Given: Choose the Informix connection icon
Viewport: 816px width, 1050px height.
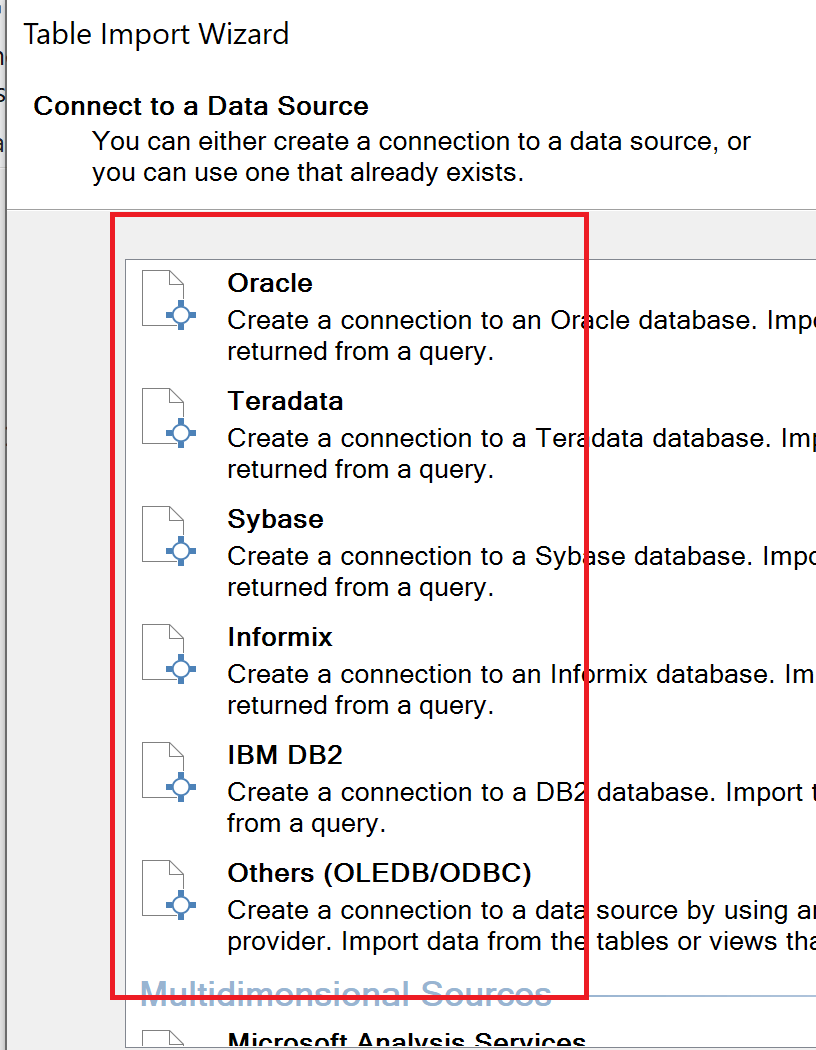Looking at the screenshot, I should [168, 654].
